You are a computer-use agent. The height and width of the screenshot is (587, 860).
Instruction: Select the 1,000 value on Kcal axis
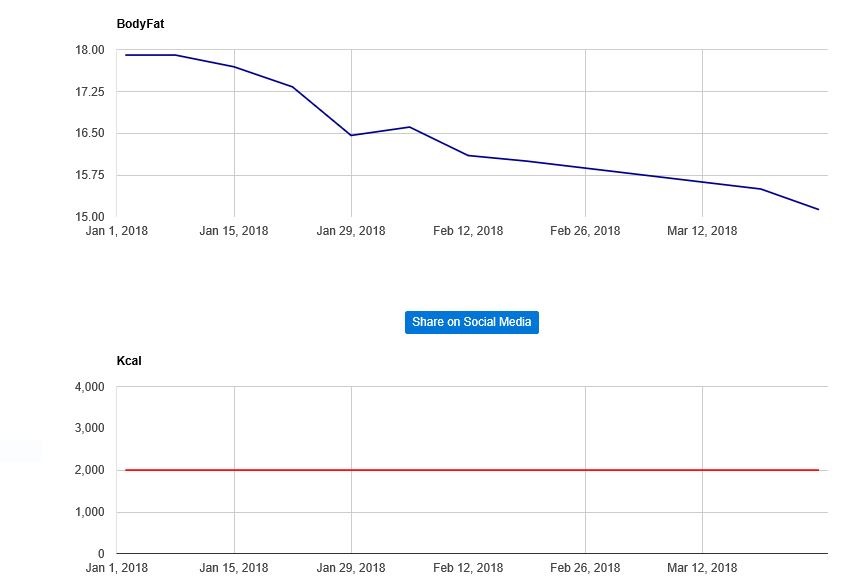point(90,512)
